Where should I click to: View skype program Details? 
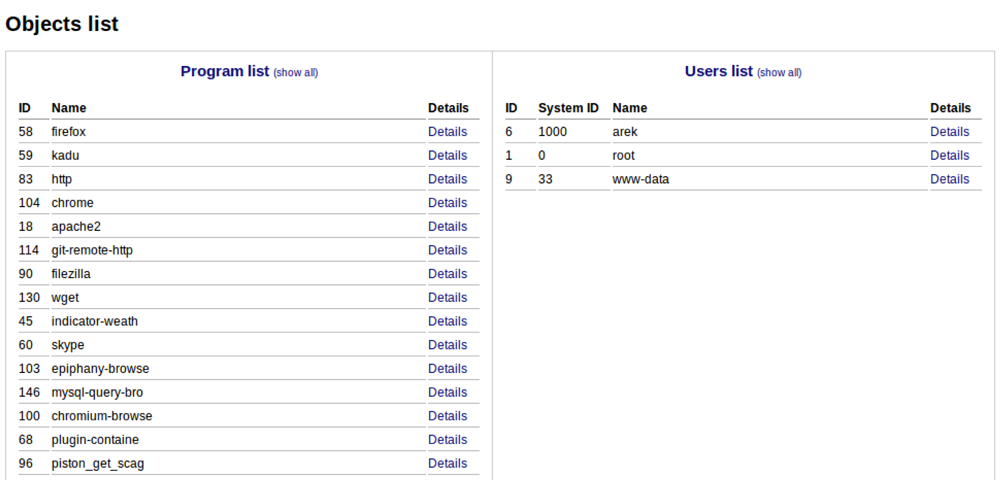coord(447,345)
